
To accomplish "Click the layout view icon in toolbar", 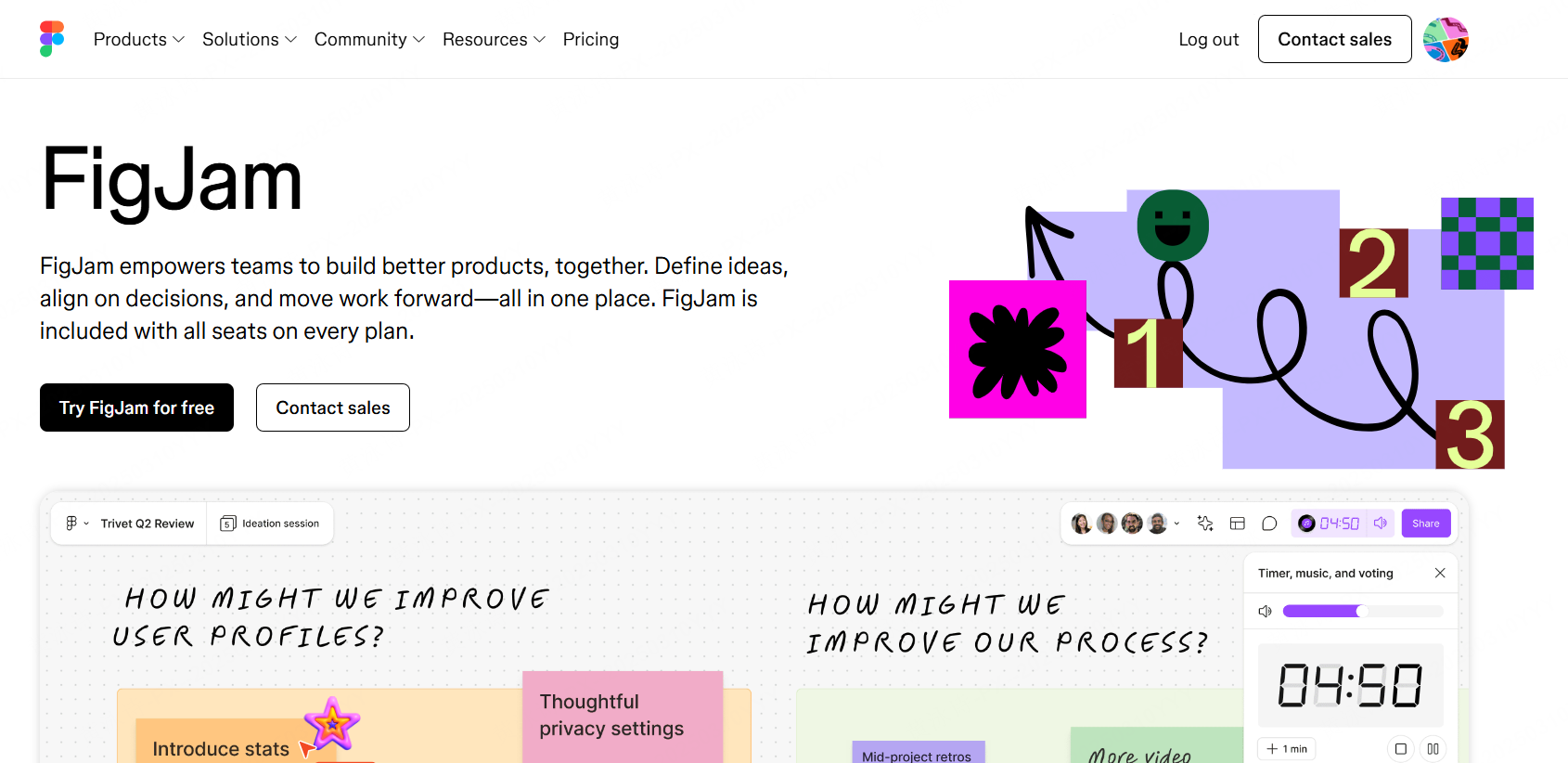I will [x=1237, y=524].
